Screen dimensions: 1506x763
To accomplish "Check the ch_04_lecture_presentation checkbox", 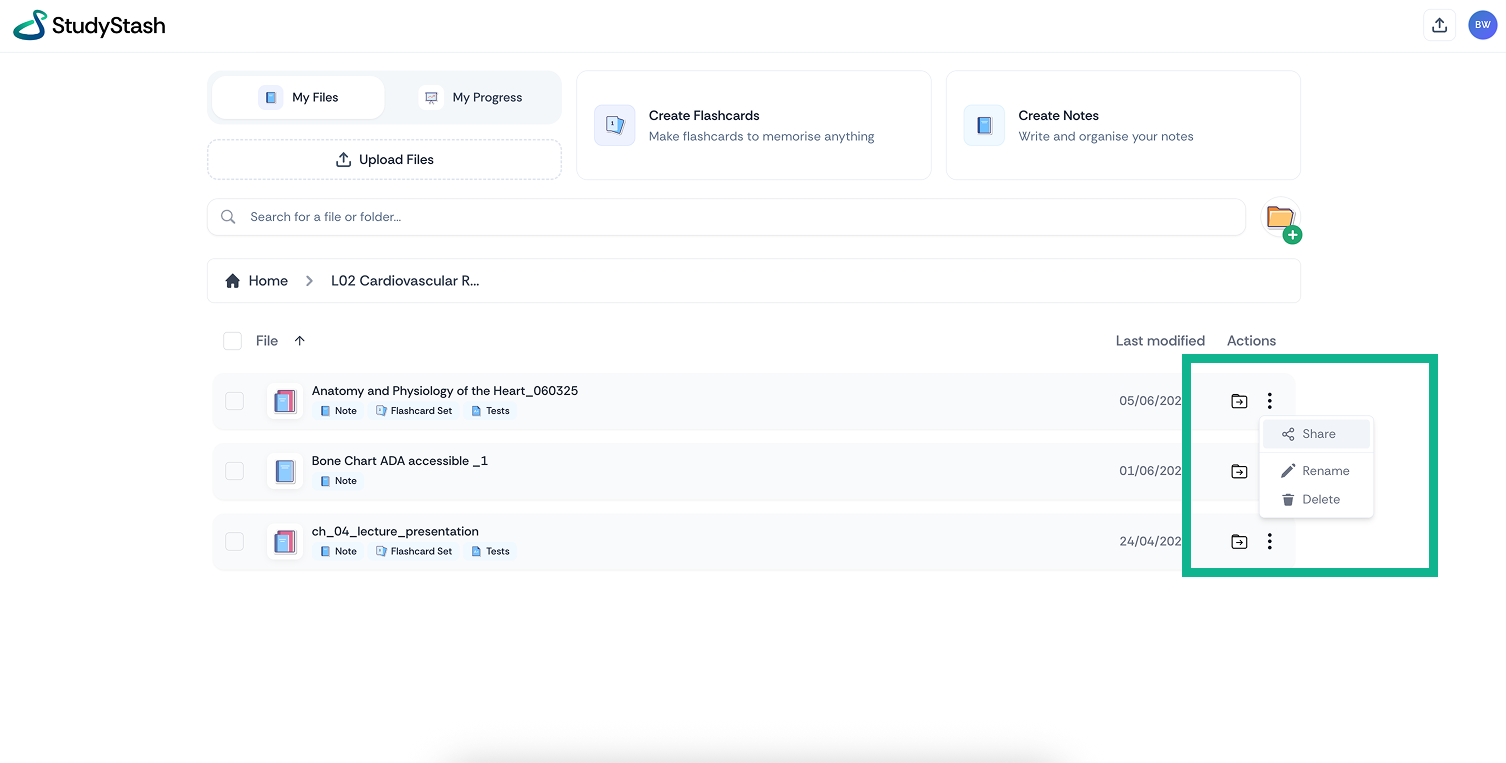I will (x=234, y=542).
